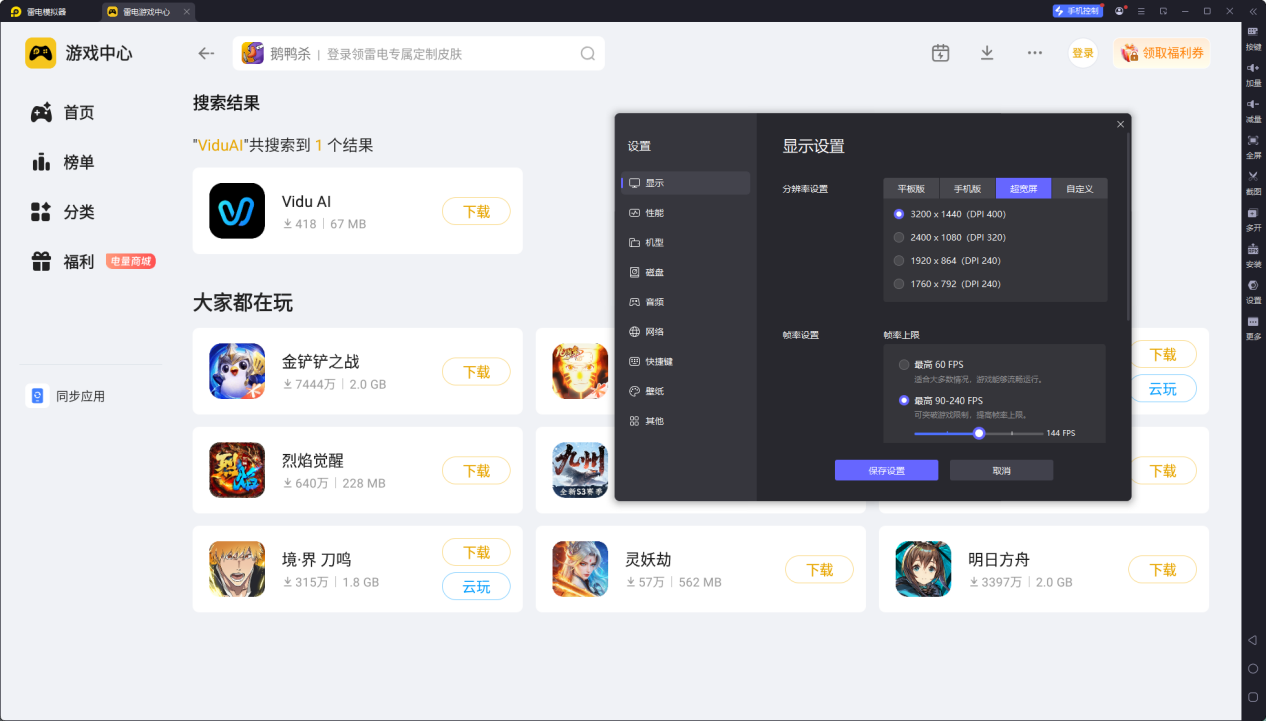This screenshot has height=721, width=1266.
Task: Open the downloads icon in header
Action: tap(987, 53)
